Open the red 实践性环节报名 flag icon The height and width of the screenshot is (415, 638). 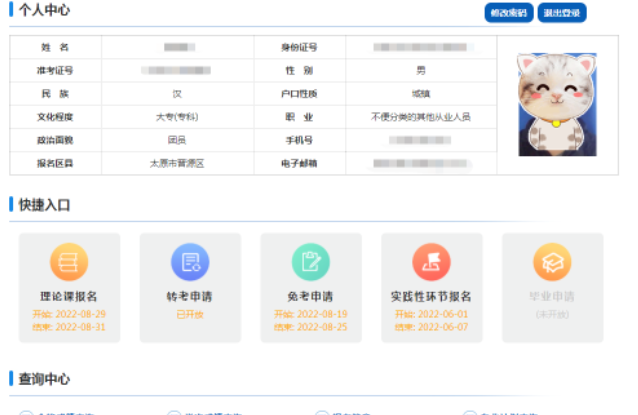432,262
